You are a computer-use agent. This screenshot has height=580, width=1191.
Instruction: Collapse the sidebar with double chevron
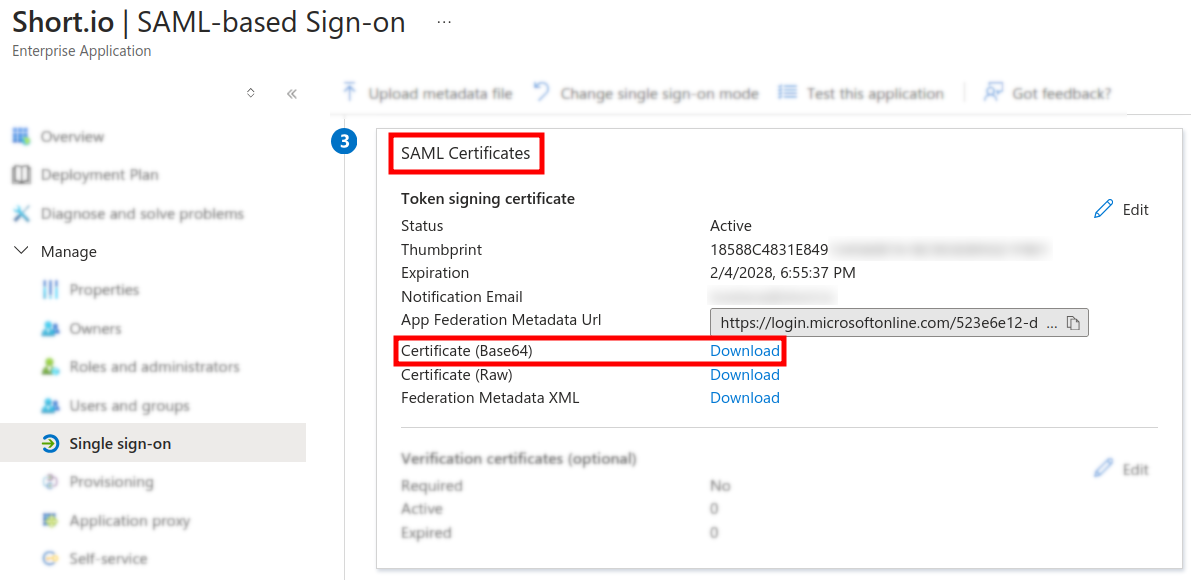292,94
